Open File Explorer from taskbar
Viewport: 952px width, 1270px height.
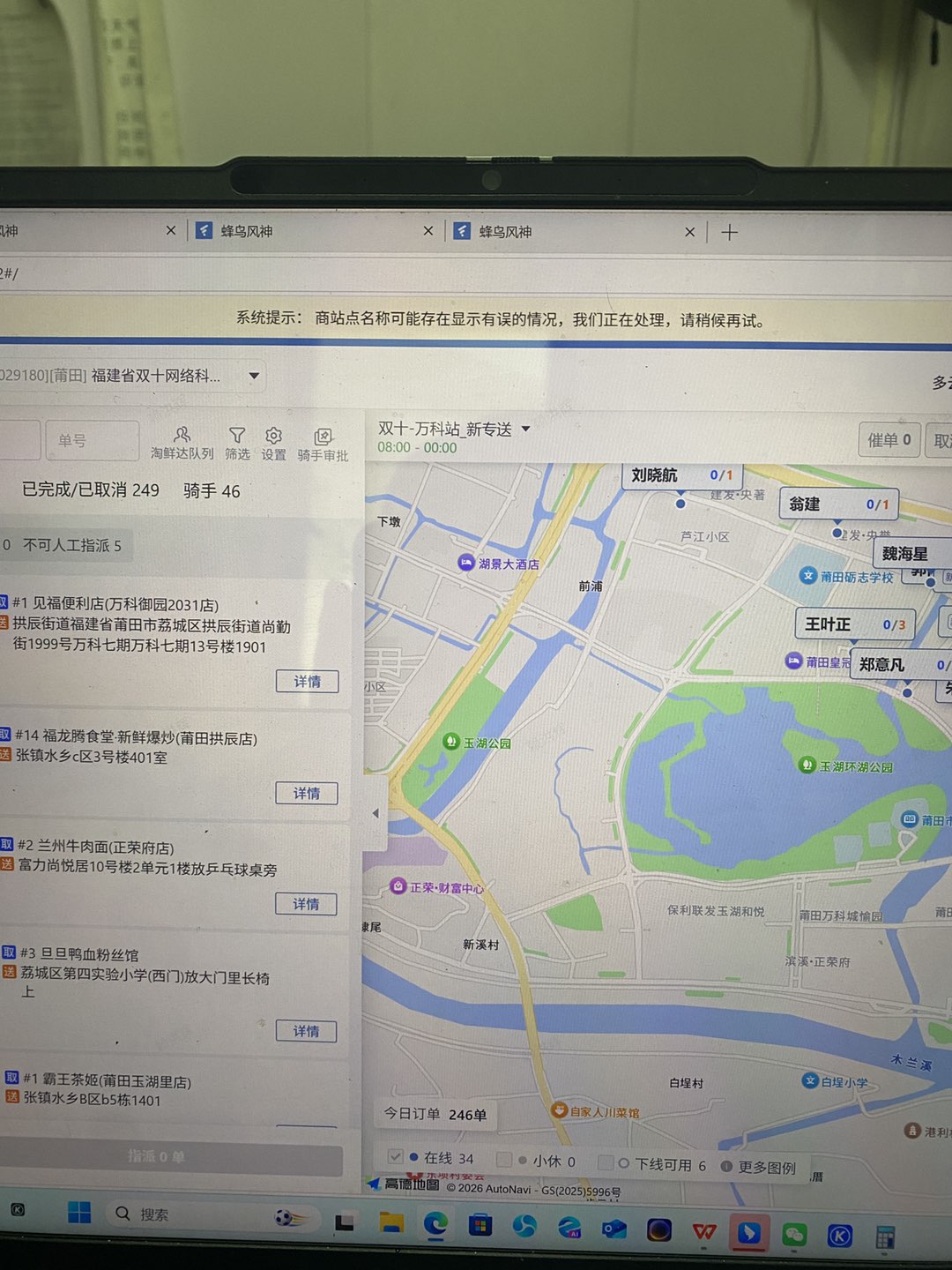click(x=391, y=1222)
